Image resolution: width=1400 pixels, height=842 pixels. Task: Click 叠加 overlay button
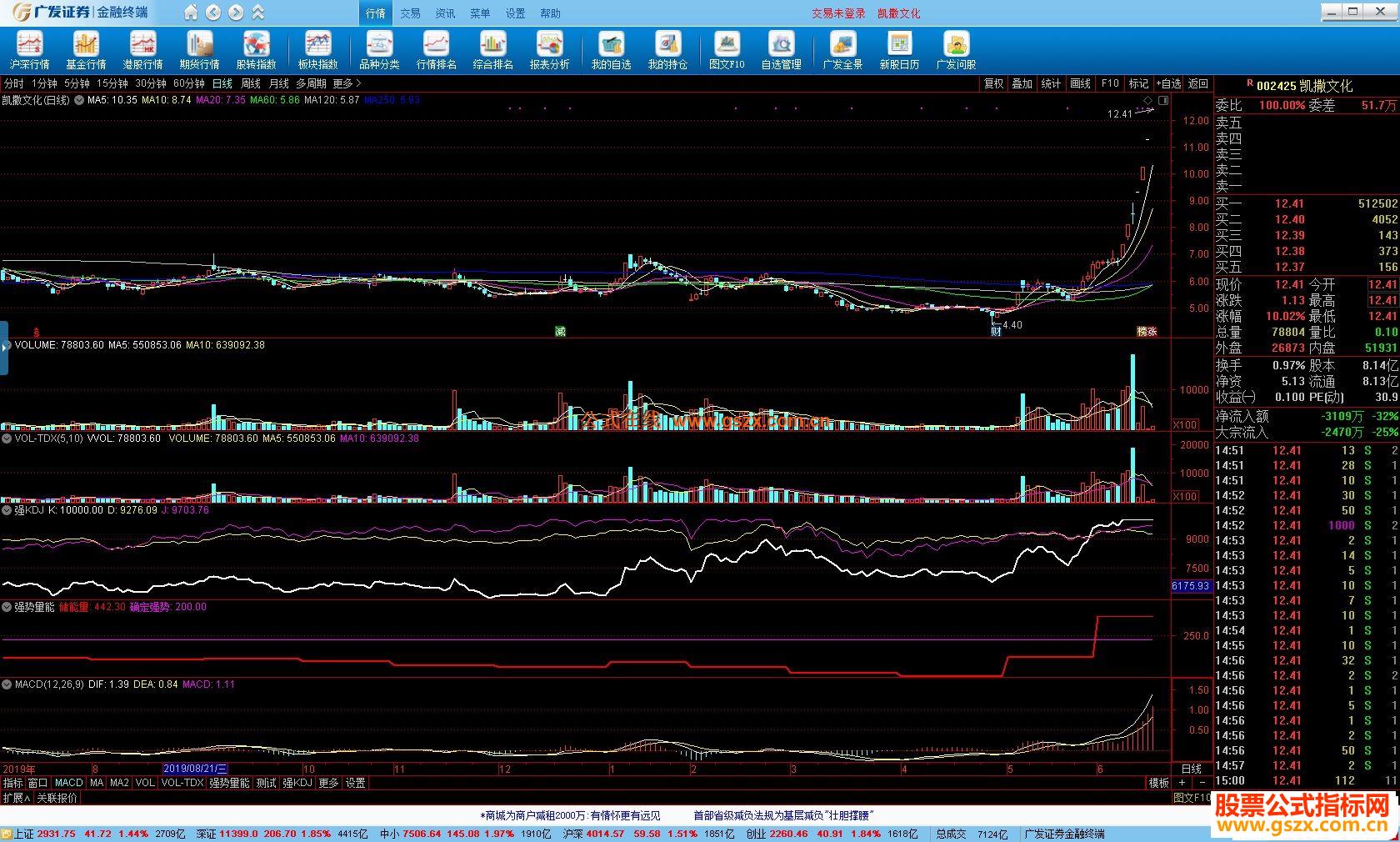1022,83
